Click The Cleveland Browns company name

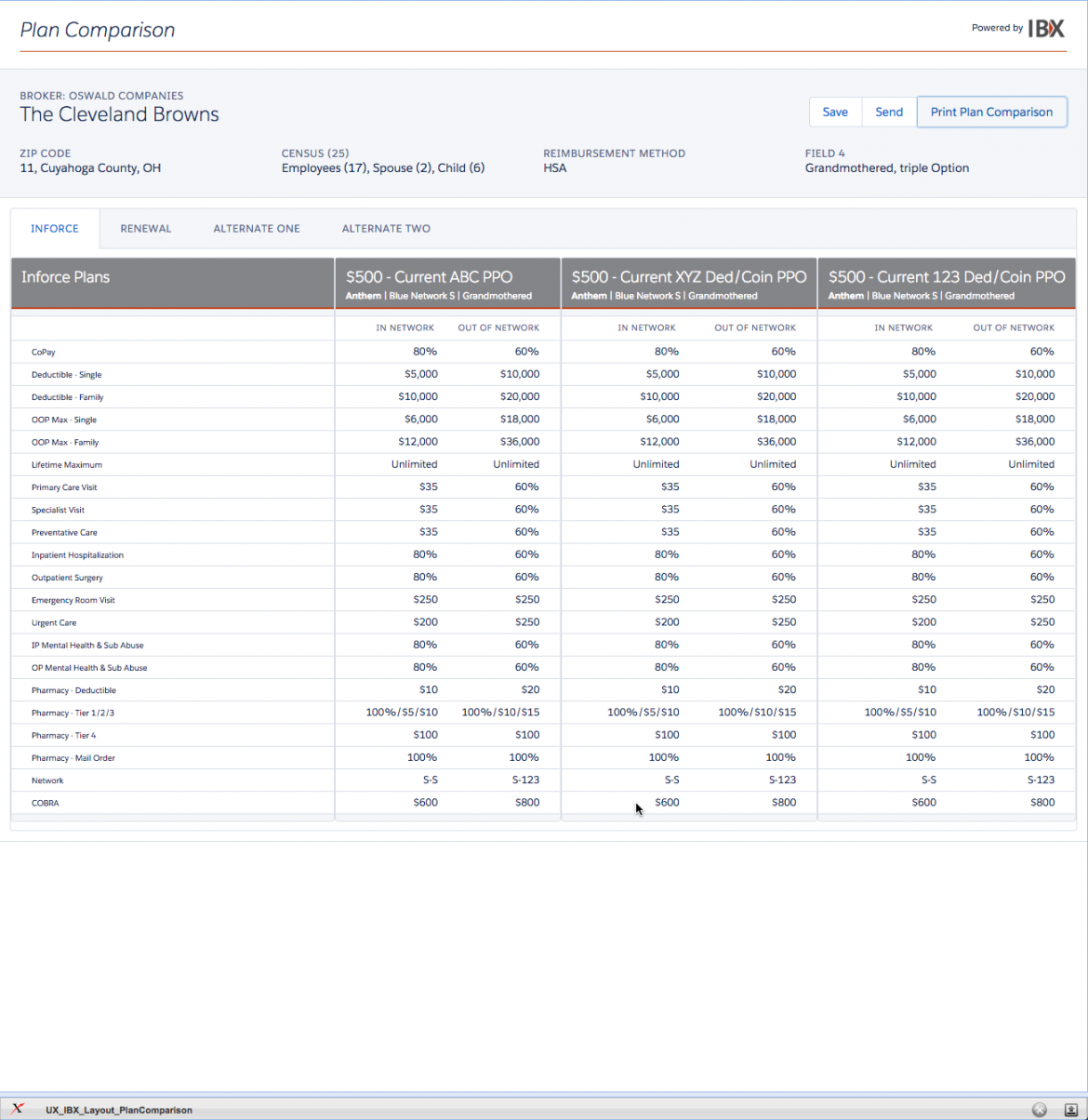click(x=120, y=114)
